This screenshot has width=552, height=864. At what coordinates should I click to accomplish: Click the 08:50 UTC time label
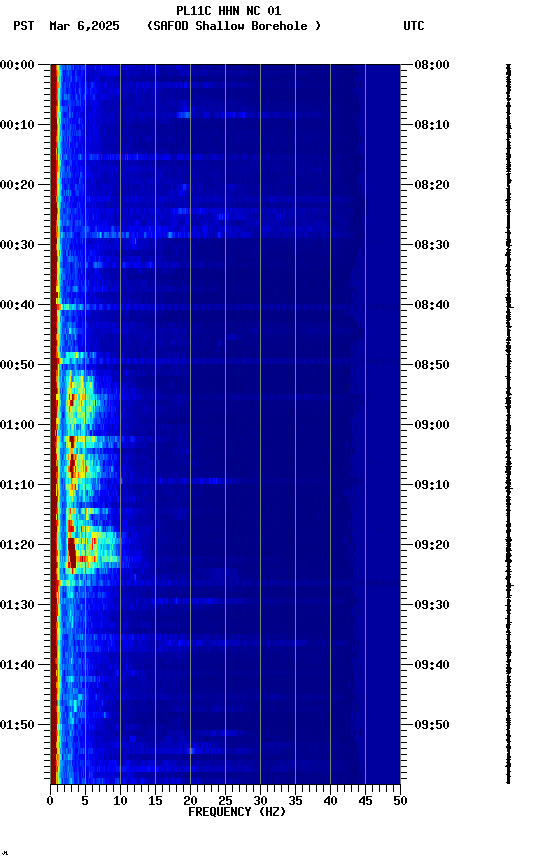click(432, 365)
